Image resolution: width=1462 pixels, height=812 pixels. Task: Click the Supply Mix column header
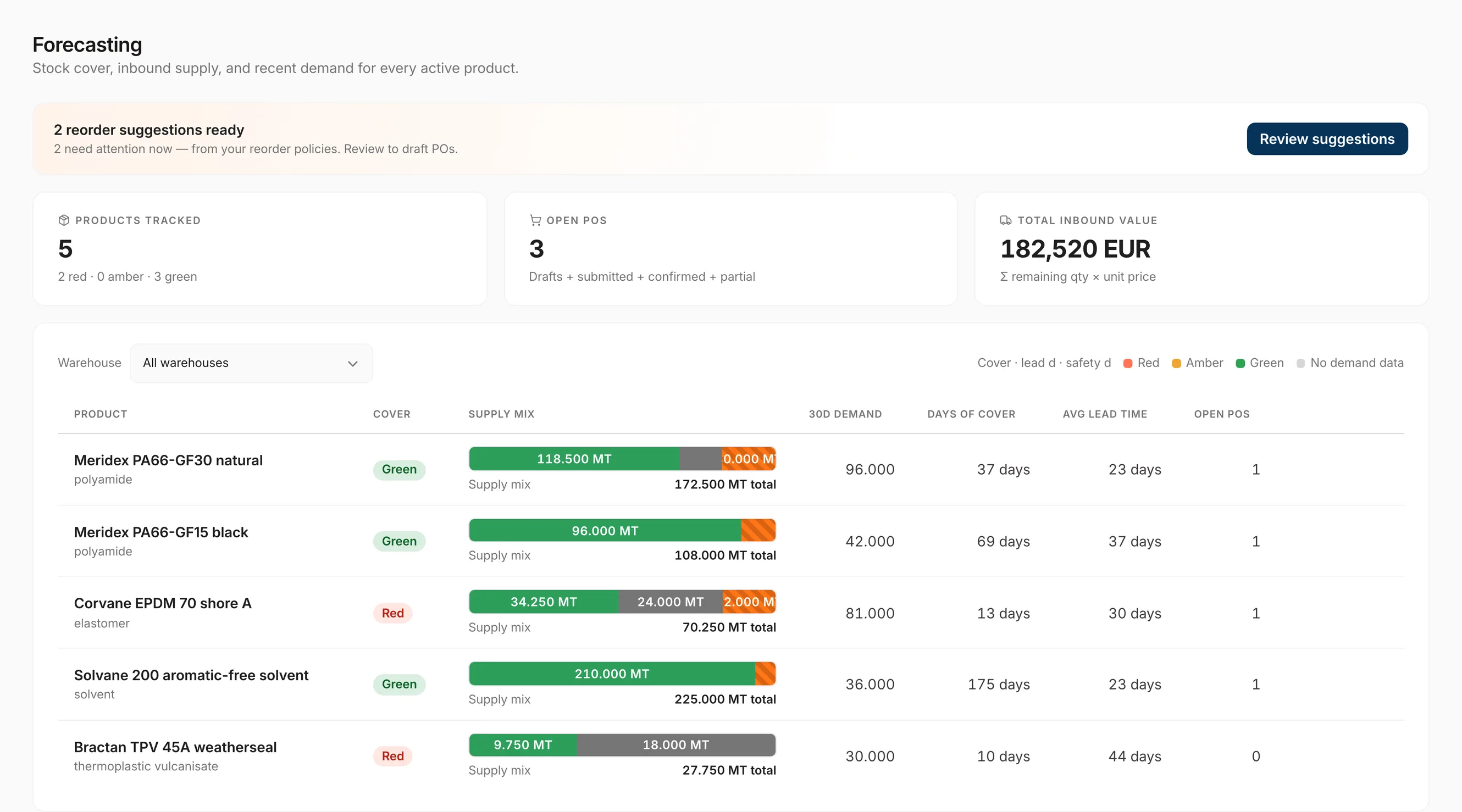pyautogui.click(x=501, y=414)
